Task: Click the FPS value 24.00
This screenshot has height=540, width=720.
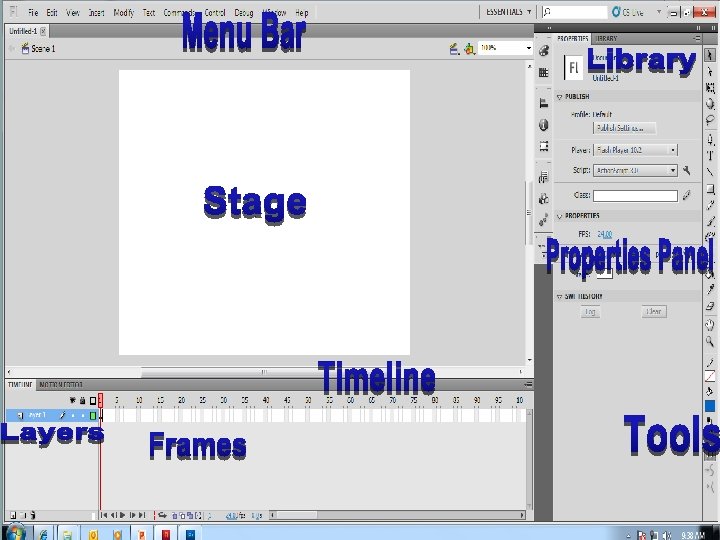Action: click(605, 234)
